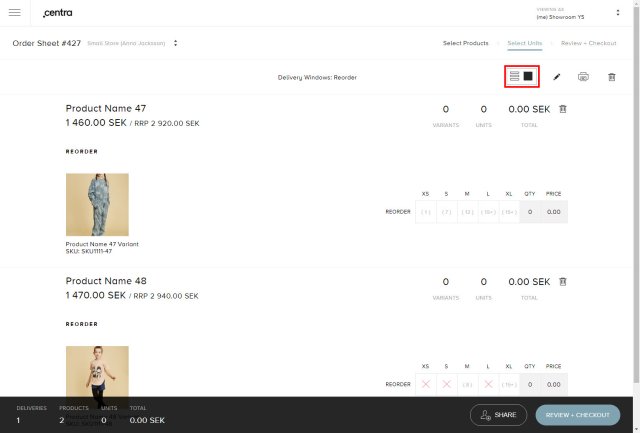Click the Centra logo
Viewport: 640px width, 433px height.
(65, 12)
